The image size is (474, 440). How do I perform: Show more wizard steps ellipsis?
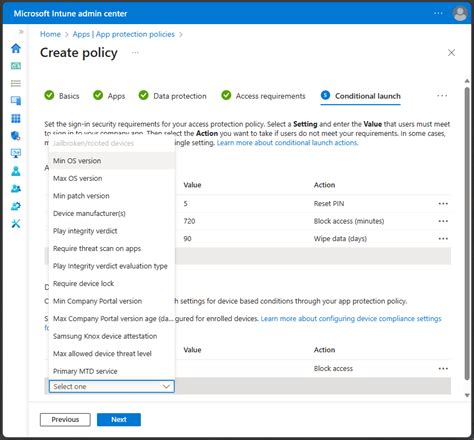click(442, 96)
